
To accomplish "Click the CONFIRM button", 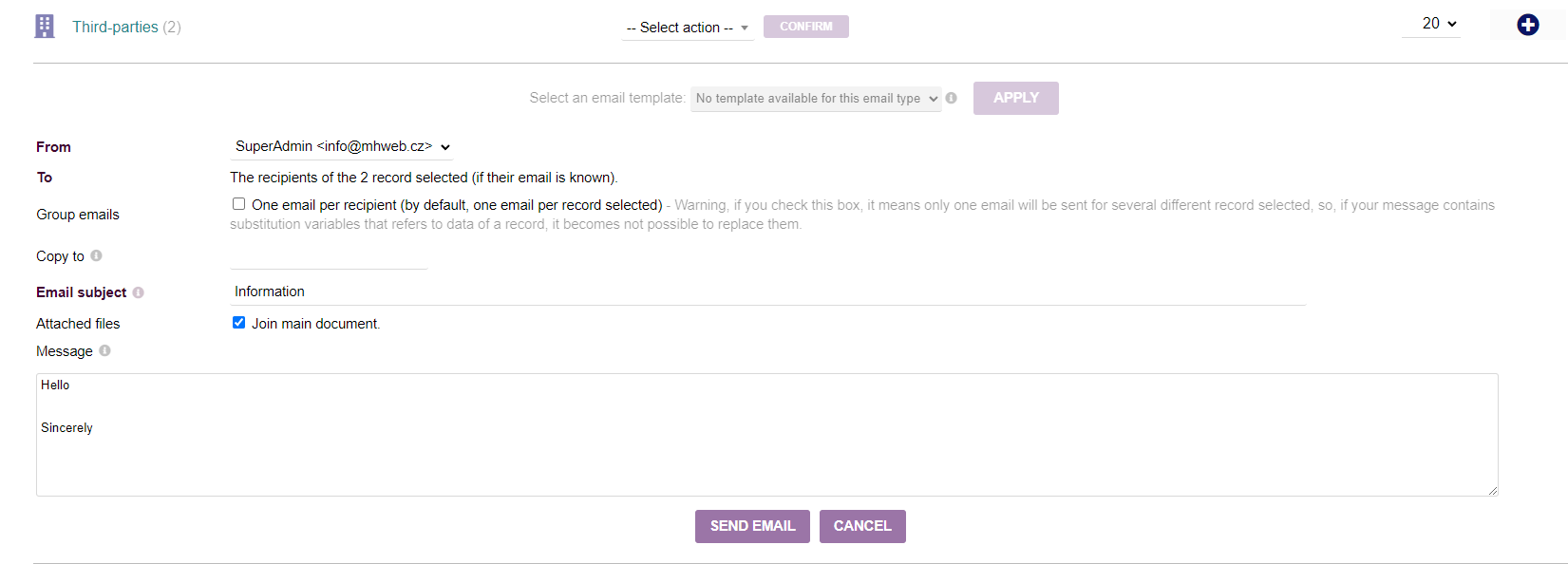I will [806, 27].
